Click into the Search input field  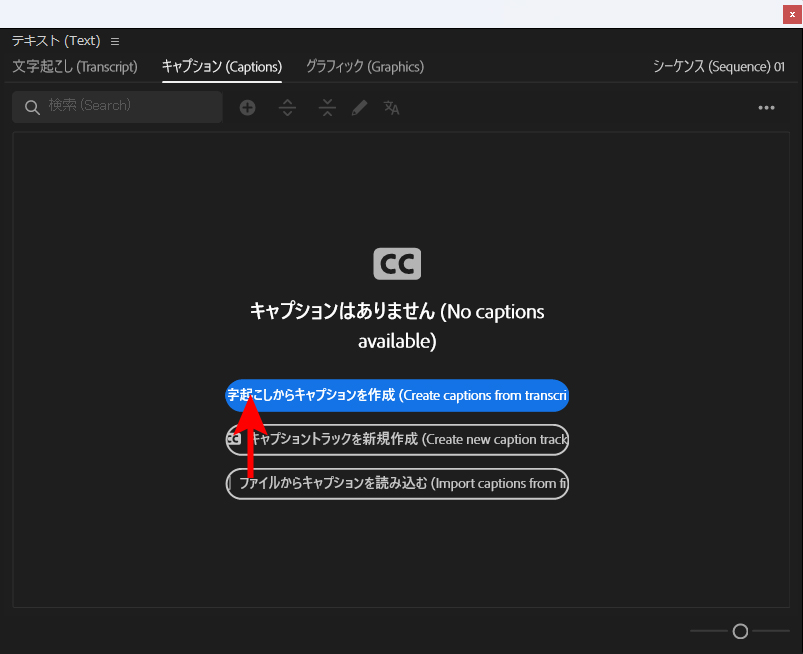point(117,107)
